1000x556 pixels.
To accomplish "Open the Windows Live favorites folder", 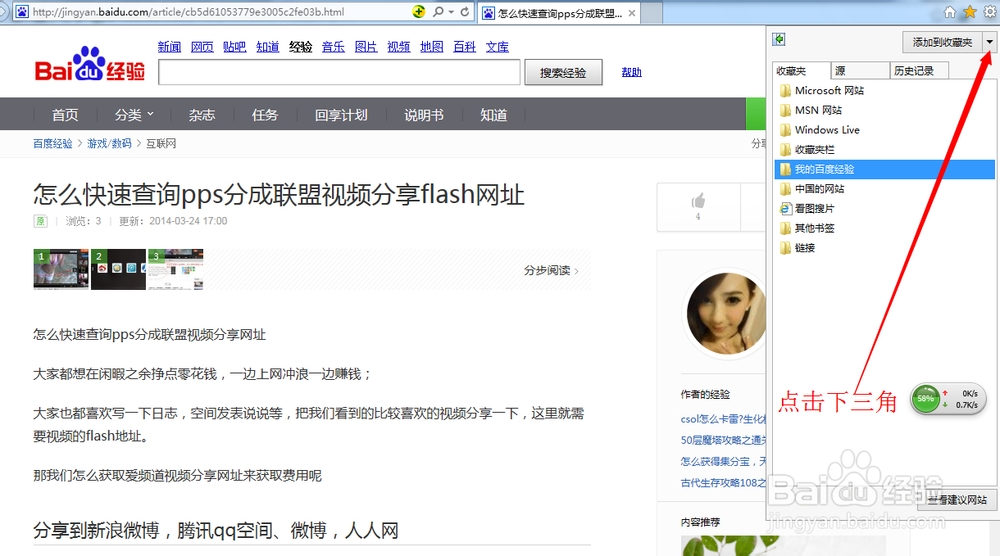I will [x=820, y=130].
